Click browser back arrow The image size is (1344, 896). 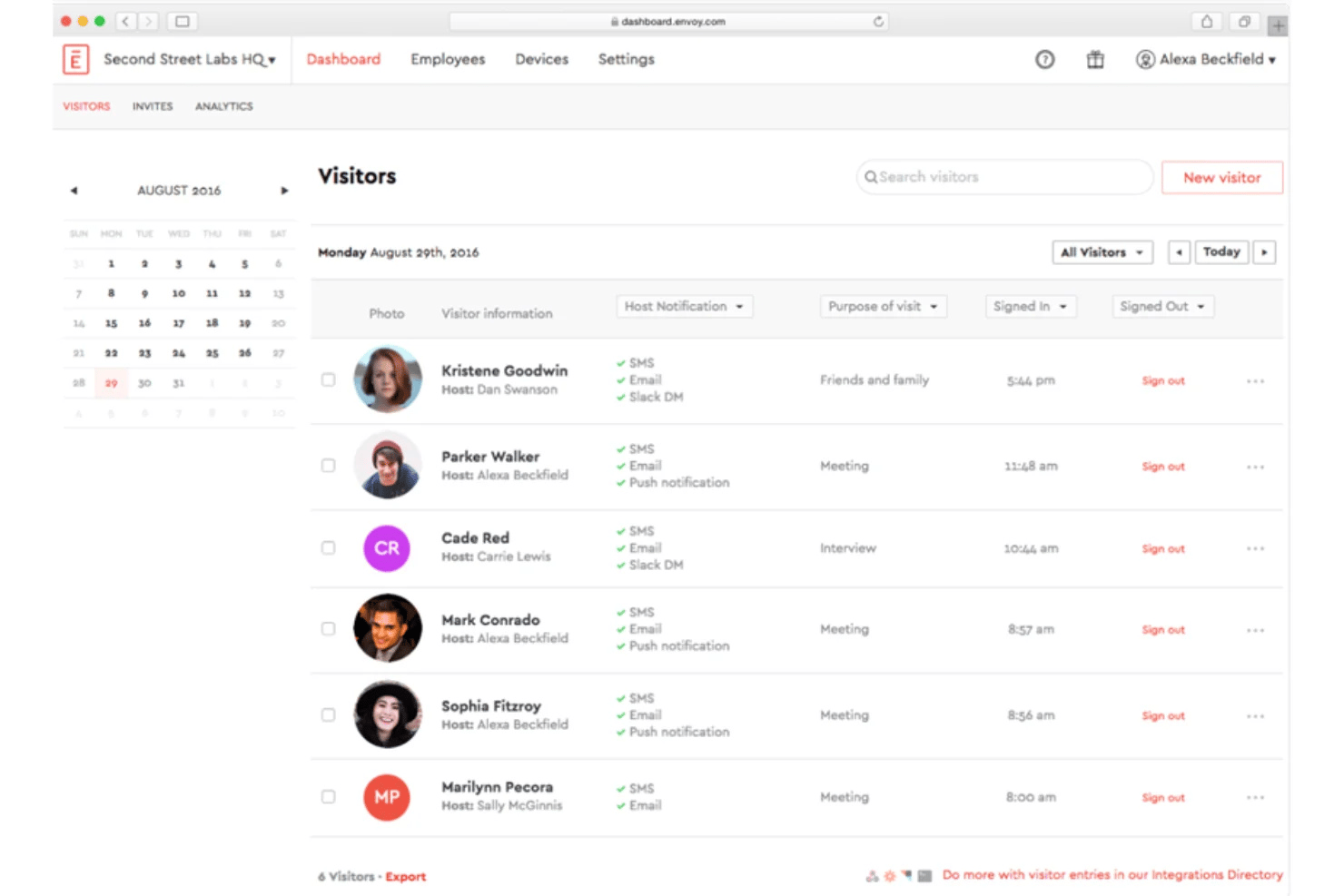click(125, 21)
